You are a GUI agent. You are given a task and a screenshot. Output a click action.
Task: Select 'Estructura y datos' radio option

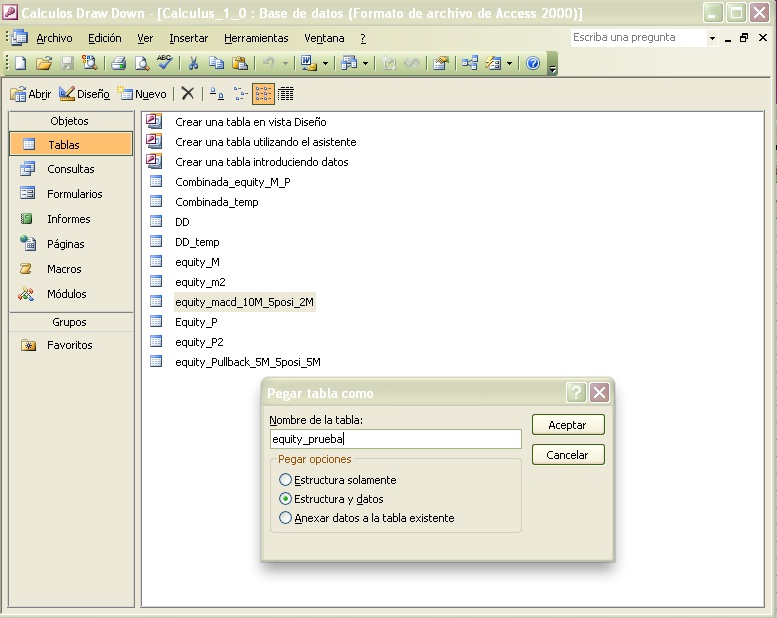pyautogui.click(x=286, y=499)
